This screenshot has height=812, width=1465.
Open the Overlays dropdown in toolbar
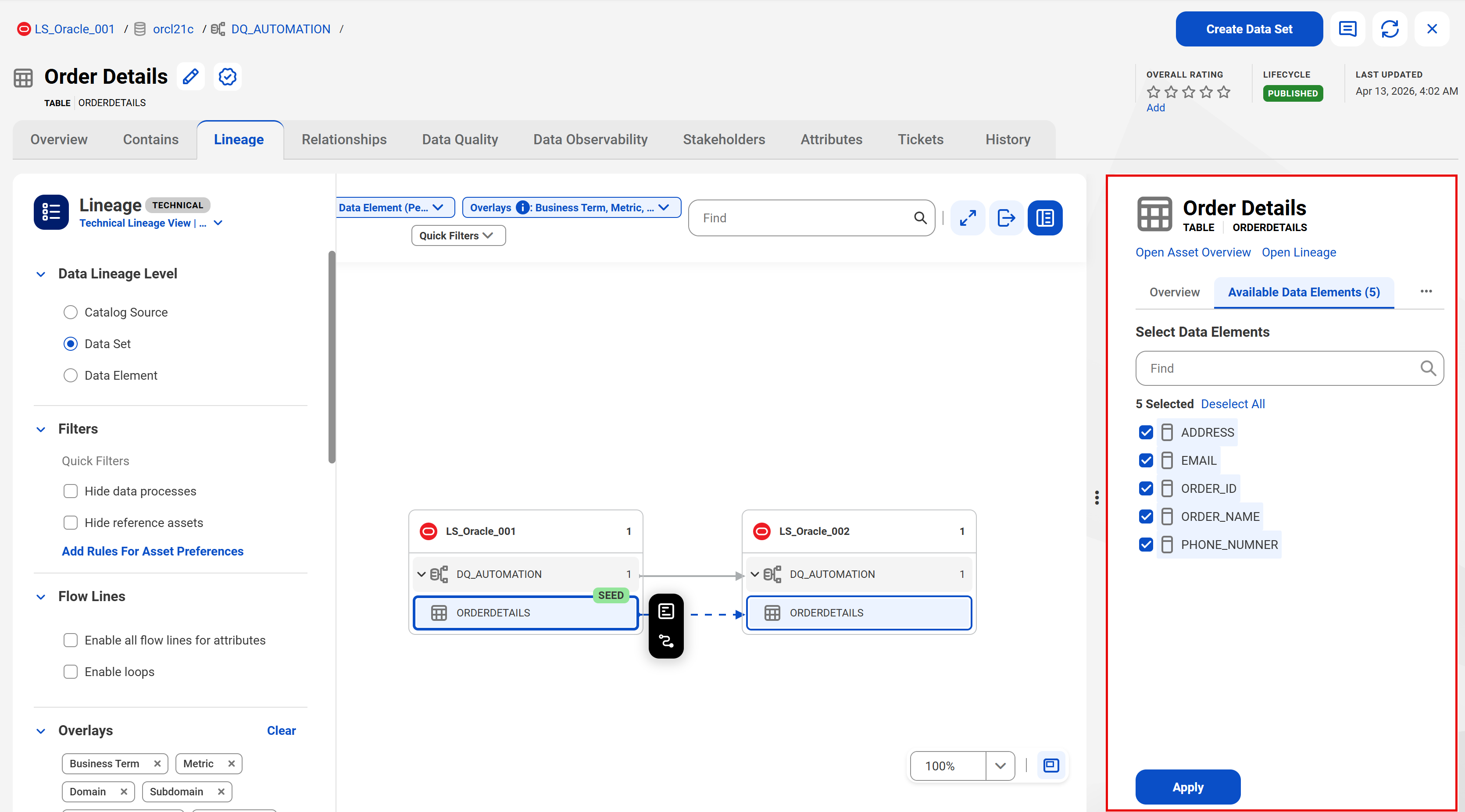pyautogui.click(x=571, y=207)
